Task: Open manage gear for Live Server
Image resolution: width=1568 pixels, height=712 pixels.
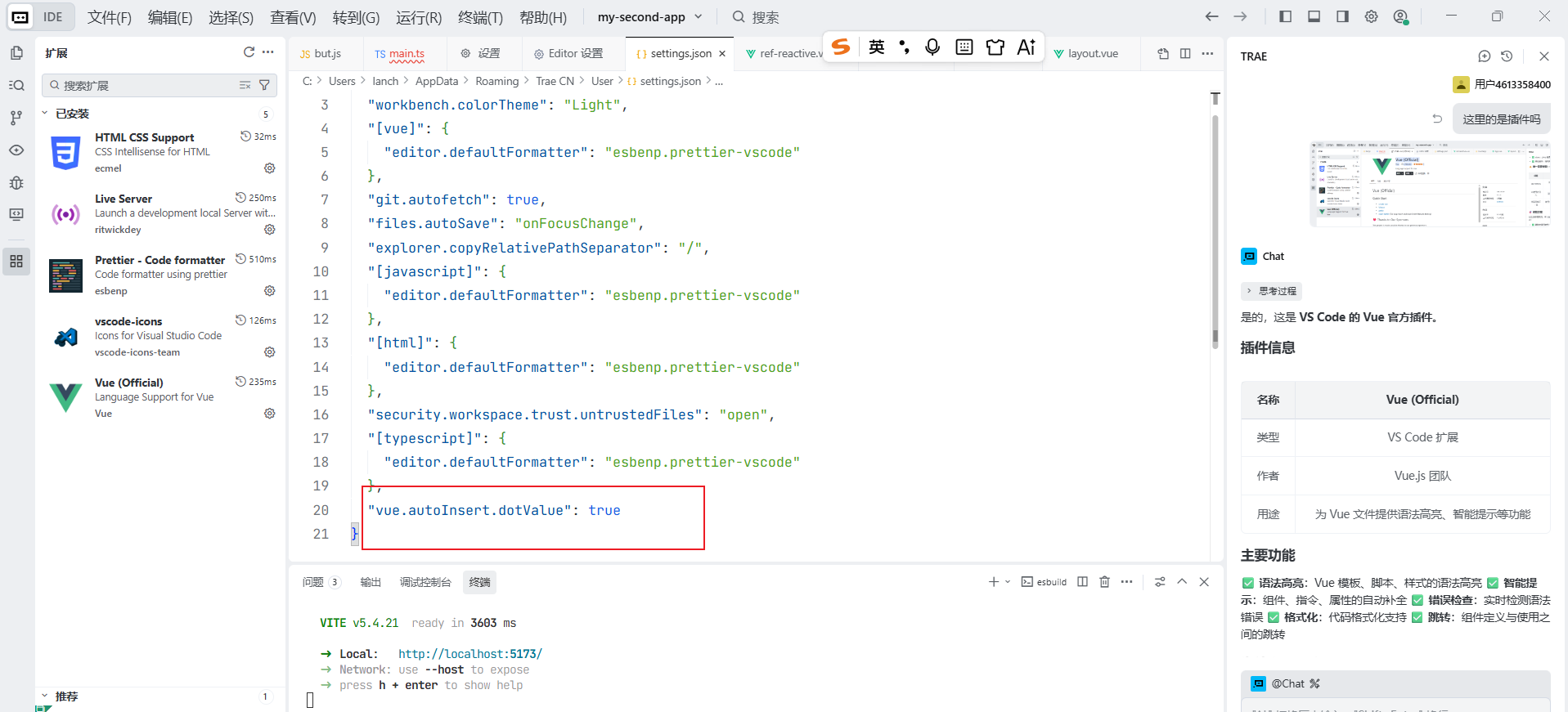Action: 269,229
